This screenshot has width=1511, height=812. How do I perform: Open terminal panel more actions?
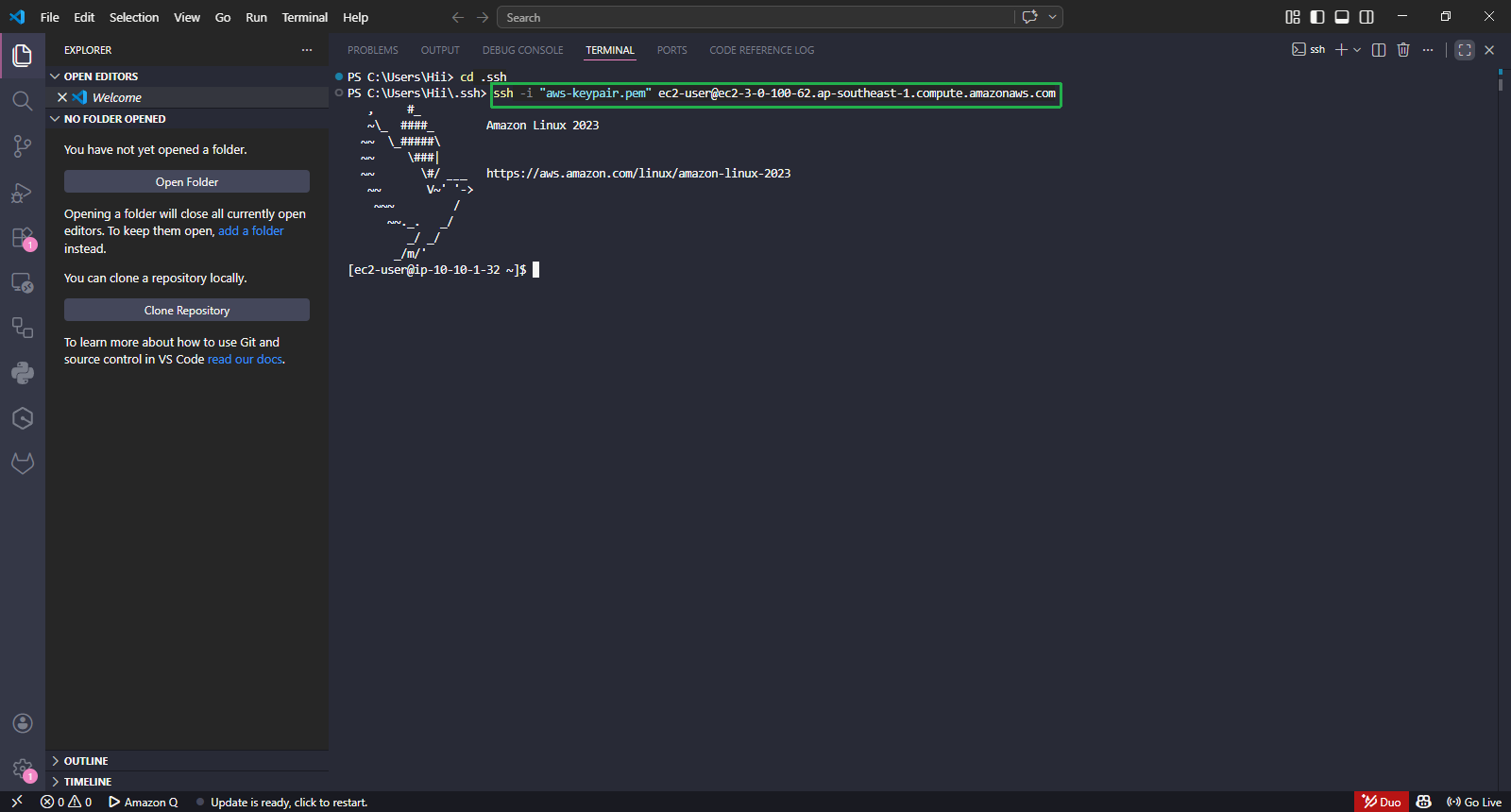pyautogui.click(x=1428, y=50)
